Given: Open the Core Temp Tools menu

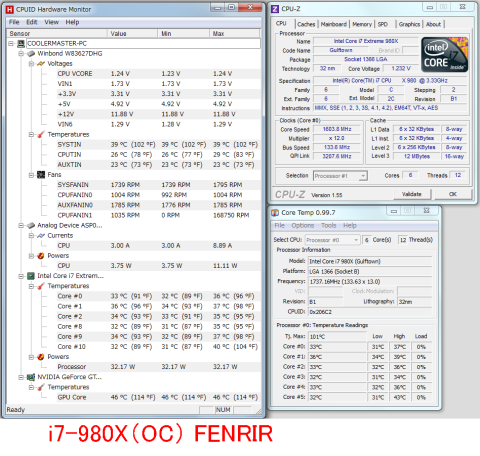Looking at the screenshot, I should click(329, 226).
